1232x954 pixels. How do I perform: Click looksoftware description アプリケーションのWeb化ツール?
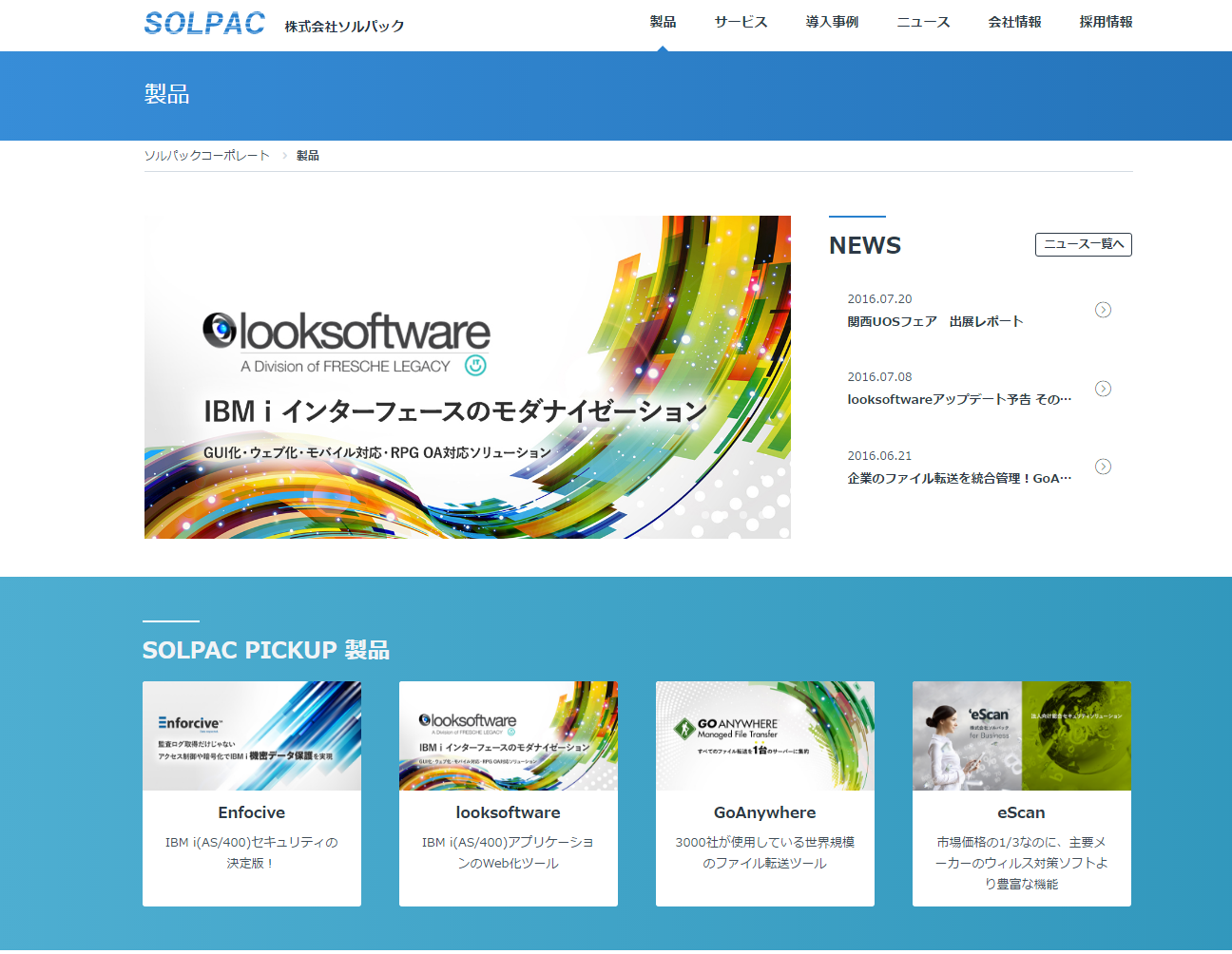click(x=509, y=852)
